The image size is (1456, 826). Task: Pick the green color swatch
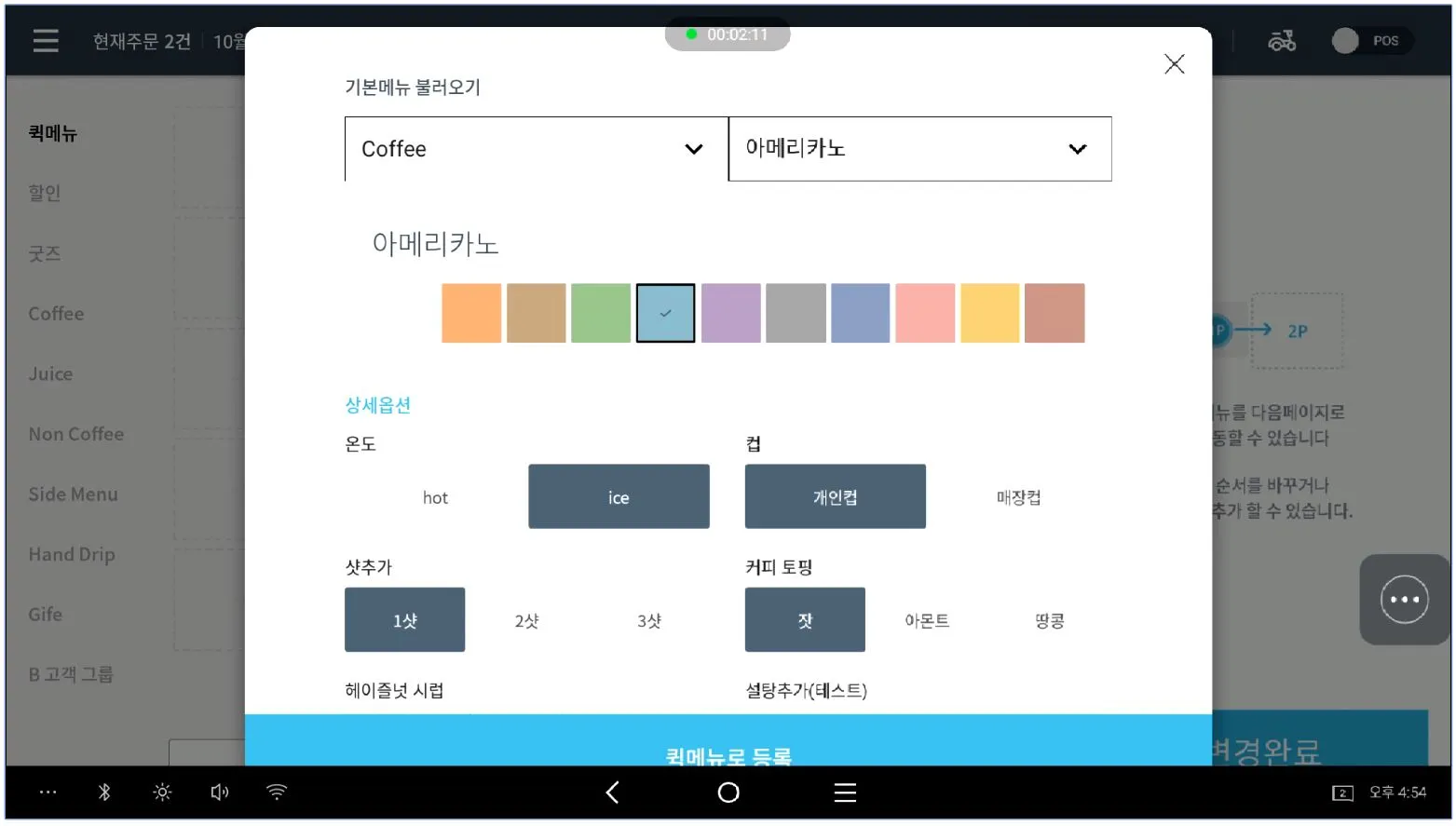(x=601, y=313)
